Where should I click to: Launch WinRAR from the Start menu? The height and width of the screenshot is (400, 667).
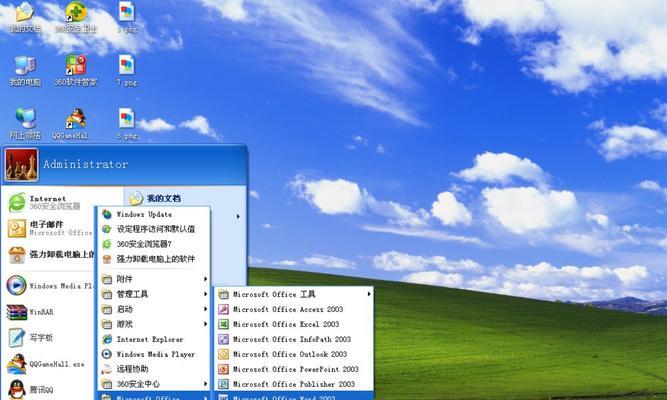coord(42,311)
